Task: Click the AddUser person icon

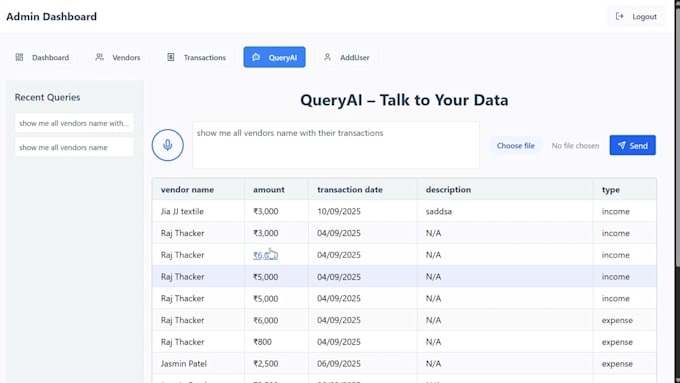Action: click(327, 57)
